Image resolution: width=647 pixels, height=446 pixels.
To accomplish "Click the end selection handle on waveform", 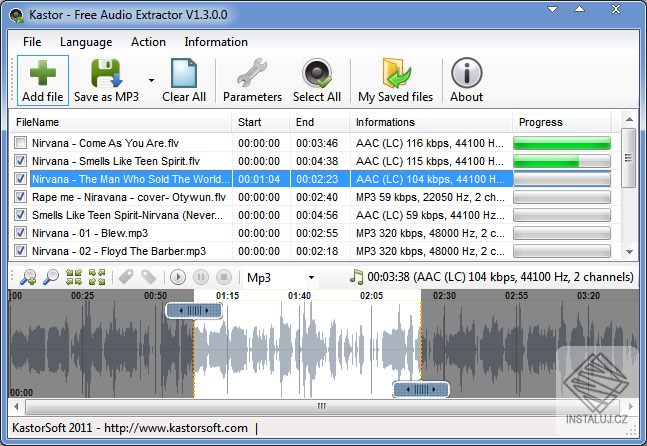I will coord(420,389).
